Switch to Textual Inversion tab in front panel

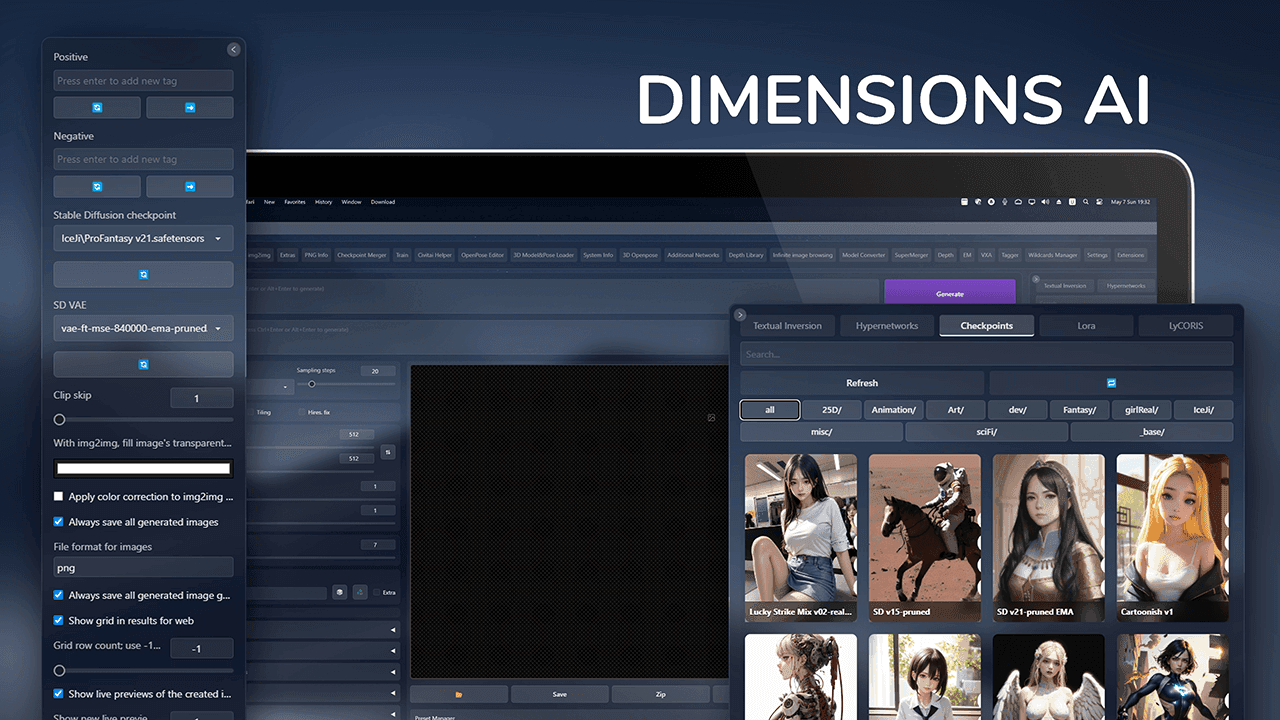click(x=787, y=325)
